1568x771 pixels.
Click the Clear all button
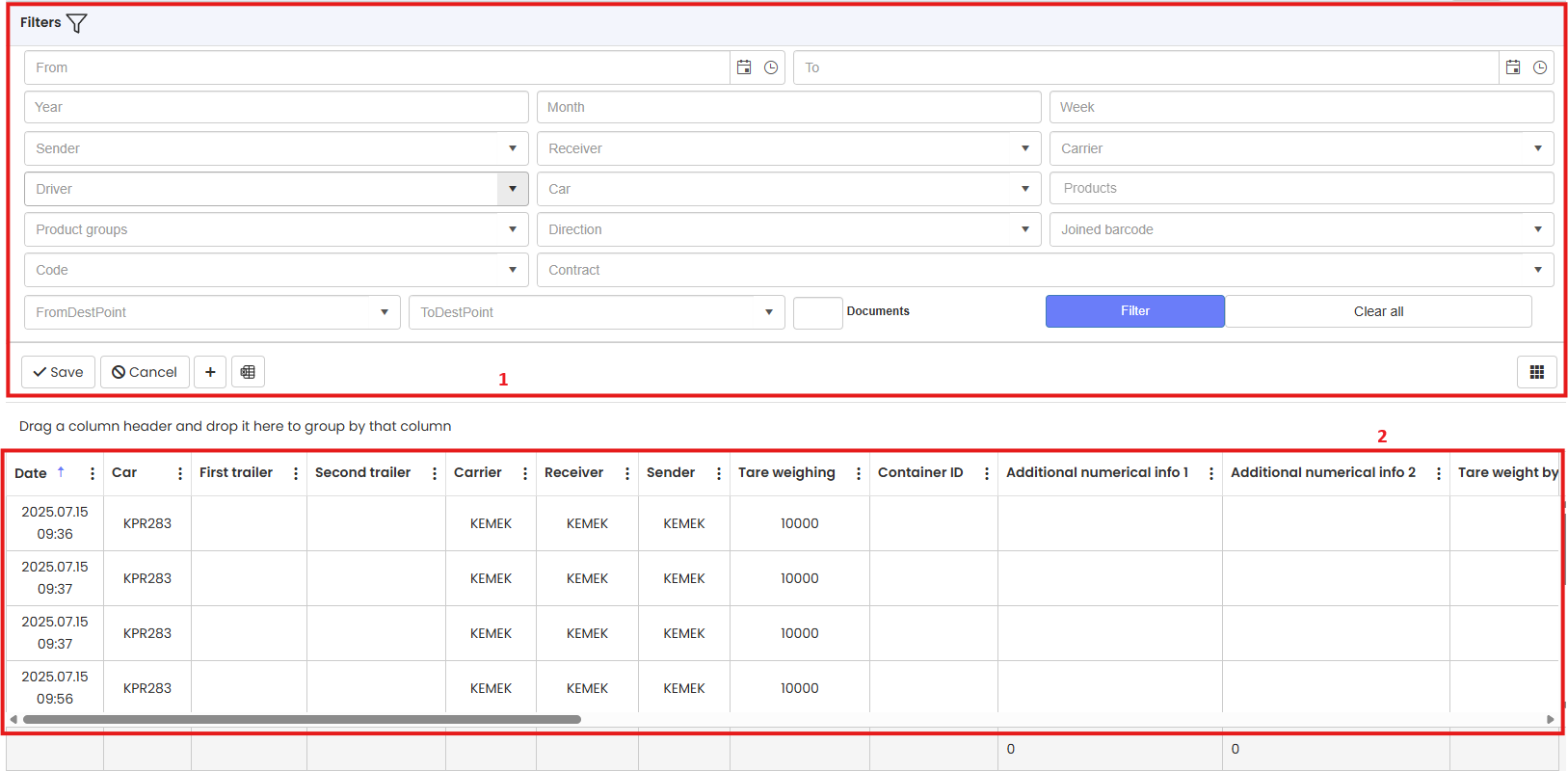point(1378,311)
